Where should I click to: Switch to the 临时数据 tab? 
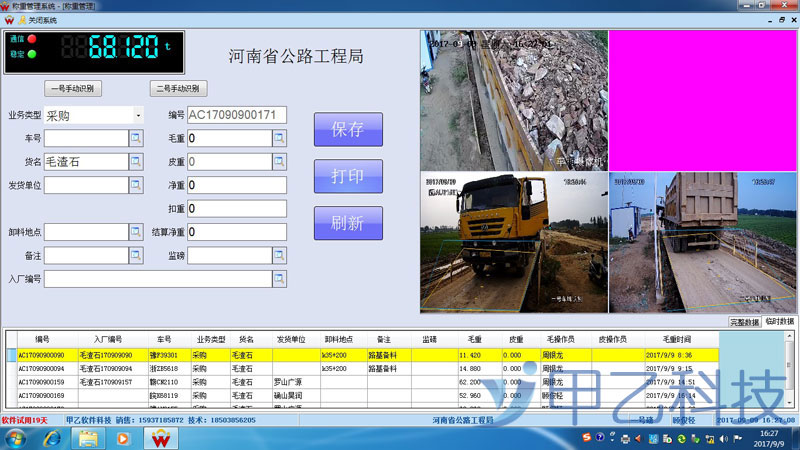click(780, 321)
